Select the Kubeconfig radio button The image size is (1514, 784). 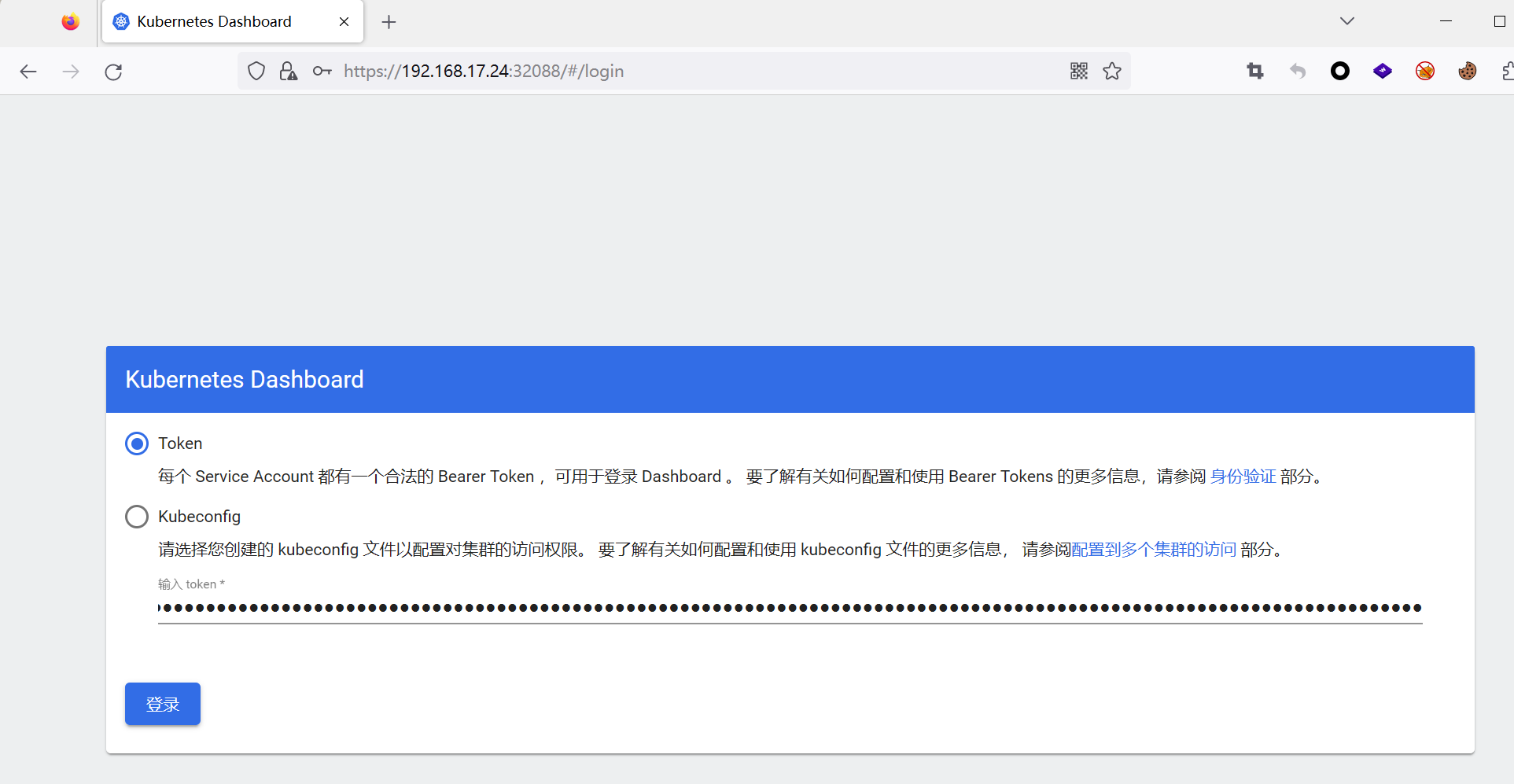click(x=137, y=517)
